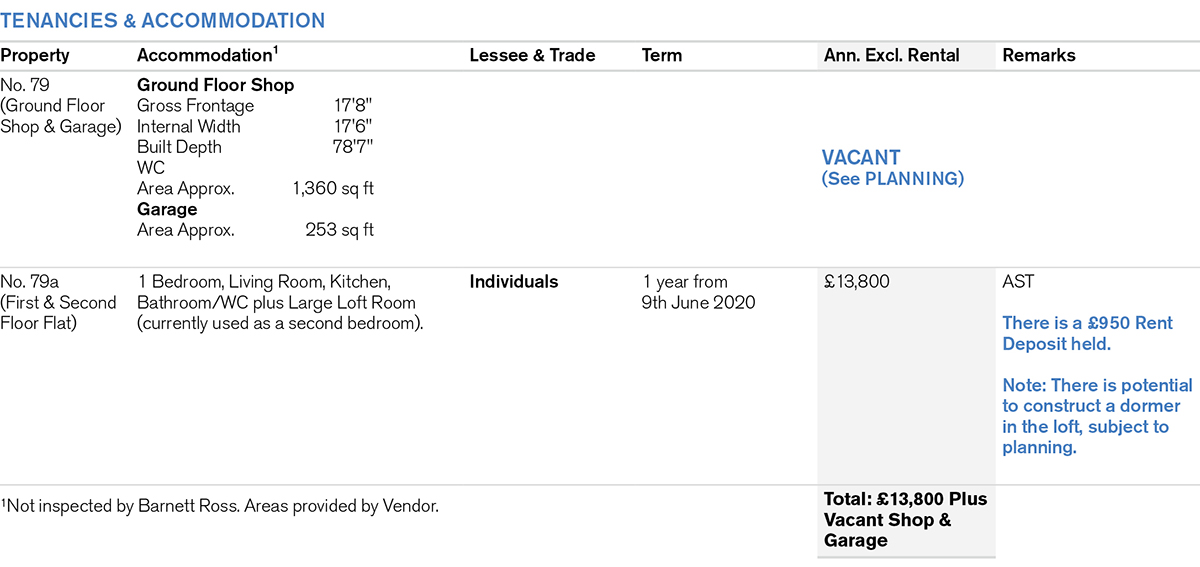Select the No. 79 property cell
1200x567 pixels.
point(60,106)
